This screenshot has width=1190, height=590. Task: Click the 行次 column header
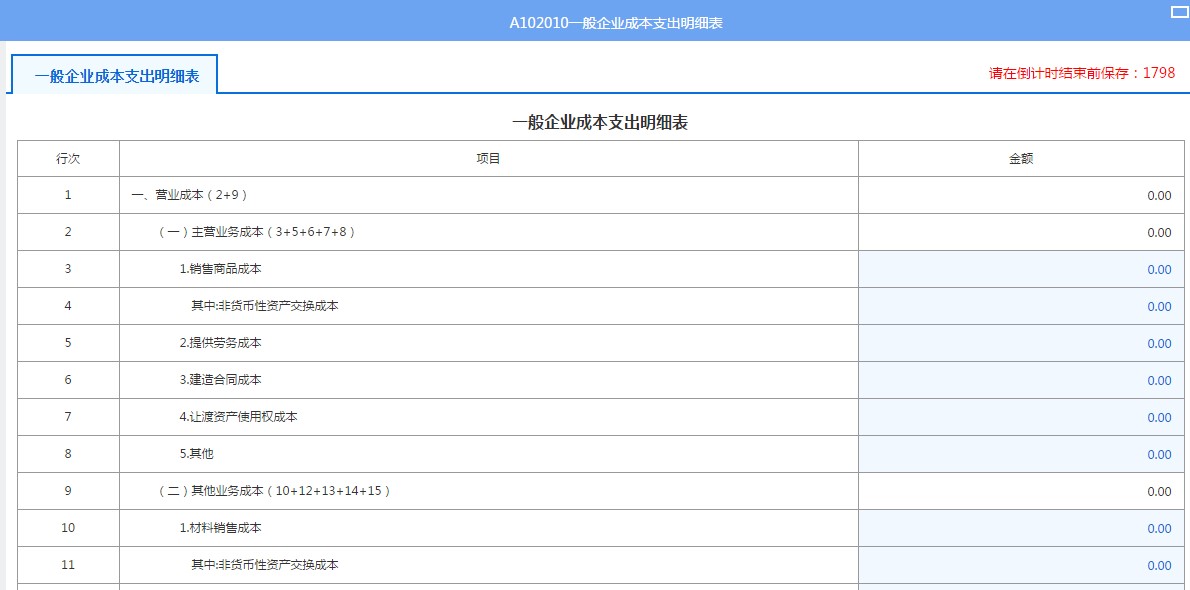67,158
